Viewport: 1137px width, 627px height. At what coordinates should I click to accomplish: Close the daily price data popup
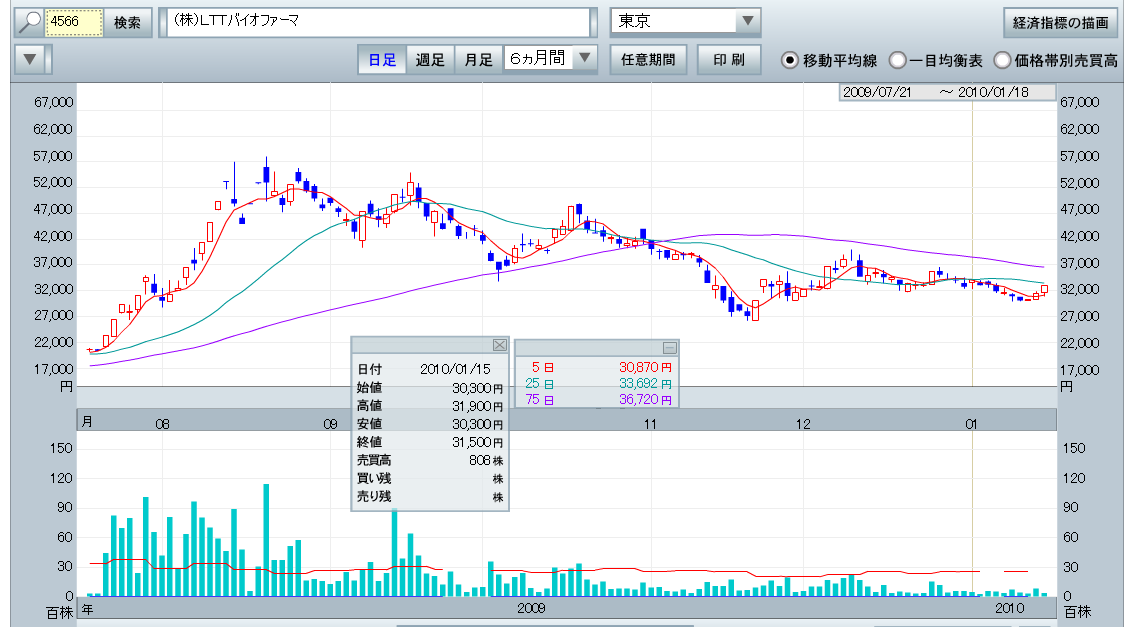[499, 345]
